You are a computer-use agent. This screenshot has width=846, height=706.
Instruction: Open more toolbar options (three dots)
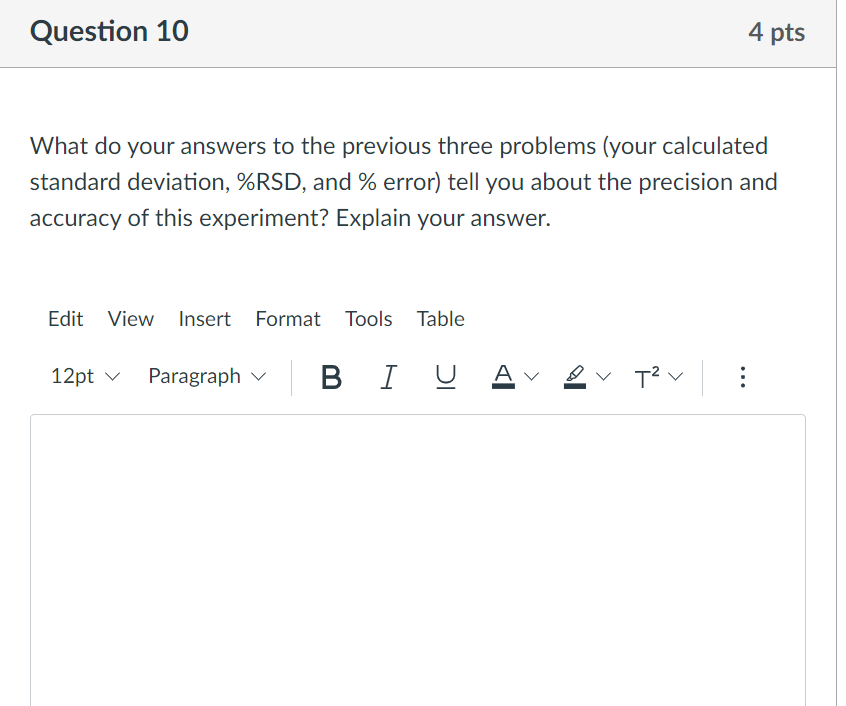point(743,376)
